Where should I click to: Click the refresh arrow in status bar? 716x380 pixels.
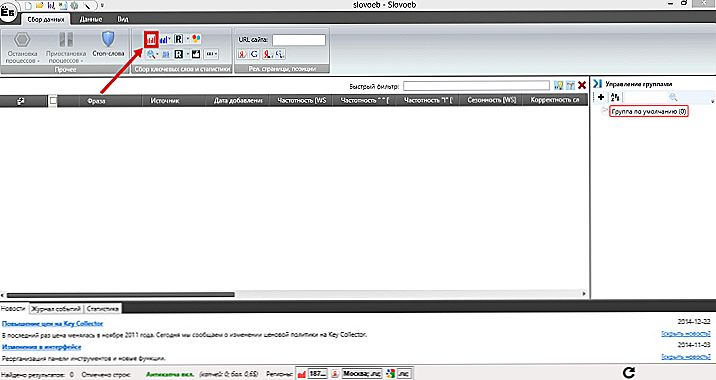point(629,373)
